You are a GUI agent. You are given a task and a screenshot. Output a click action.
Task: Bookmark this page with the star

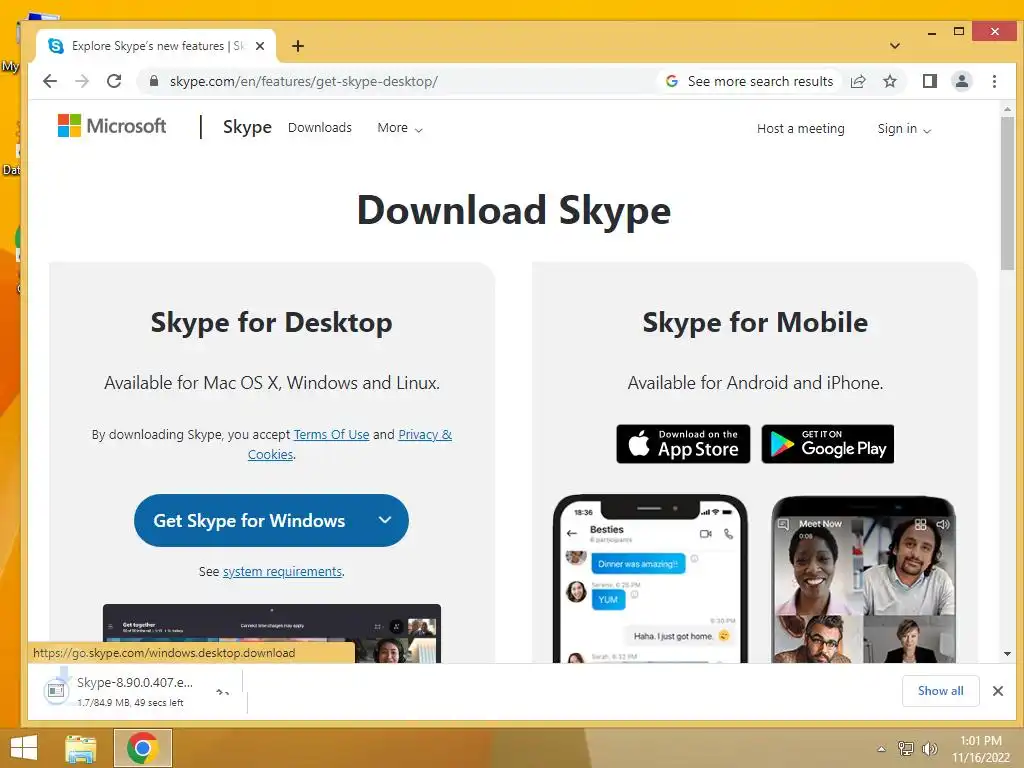pyautogui.click(x=889, y=81)
